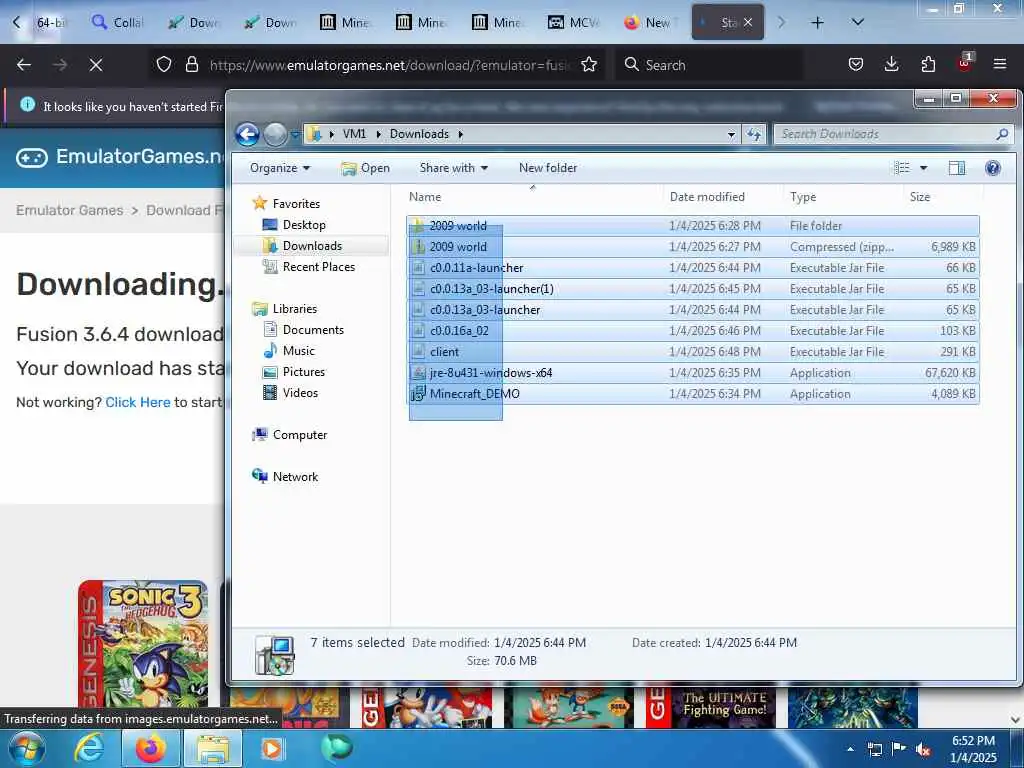The width and height of the screenshot is (1024, 768).
Task: Expand the VM1 breadcrumb arrow
Action: (378, 135)
